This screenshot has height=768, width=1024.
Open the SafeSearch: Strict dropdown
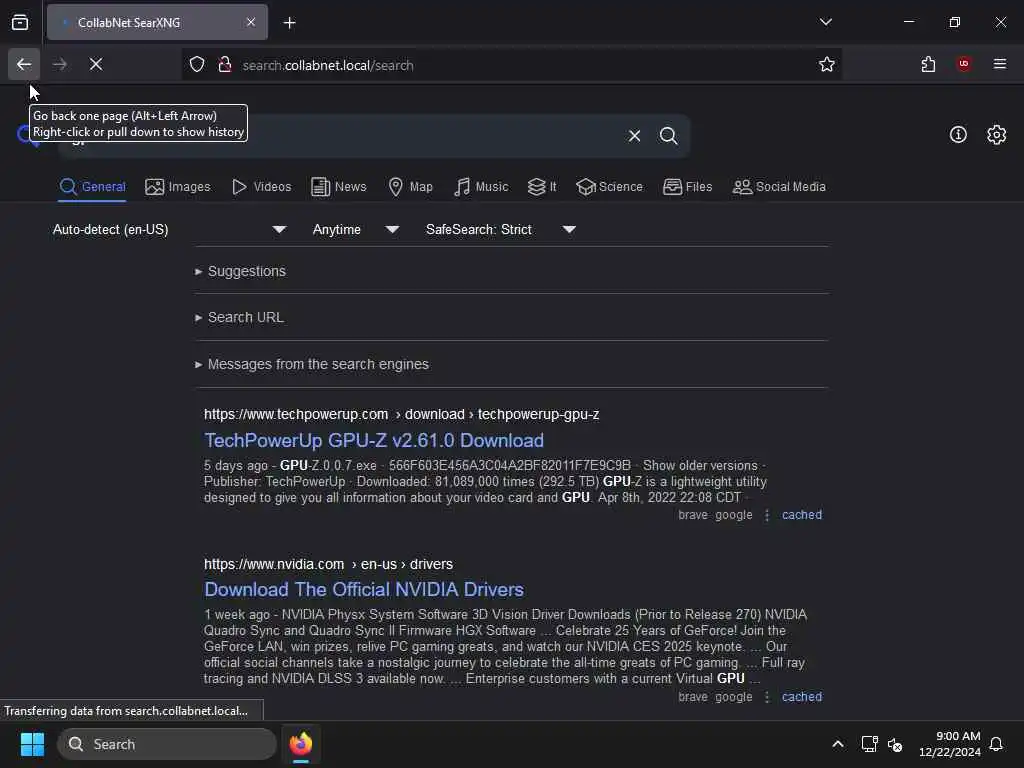[x=501, y=229]
